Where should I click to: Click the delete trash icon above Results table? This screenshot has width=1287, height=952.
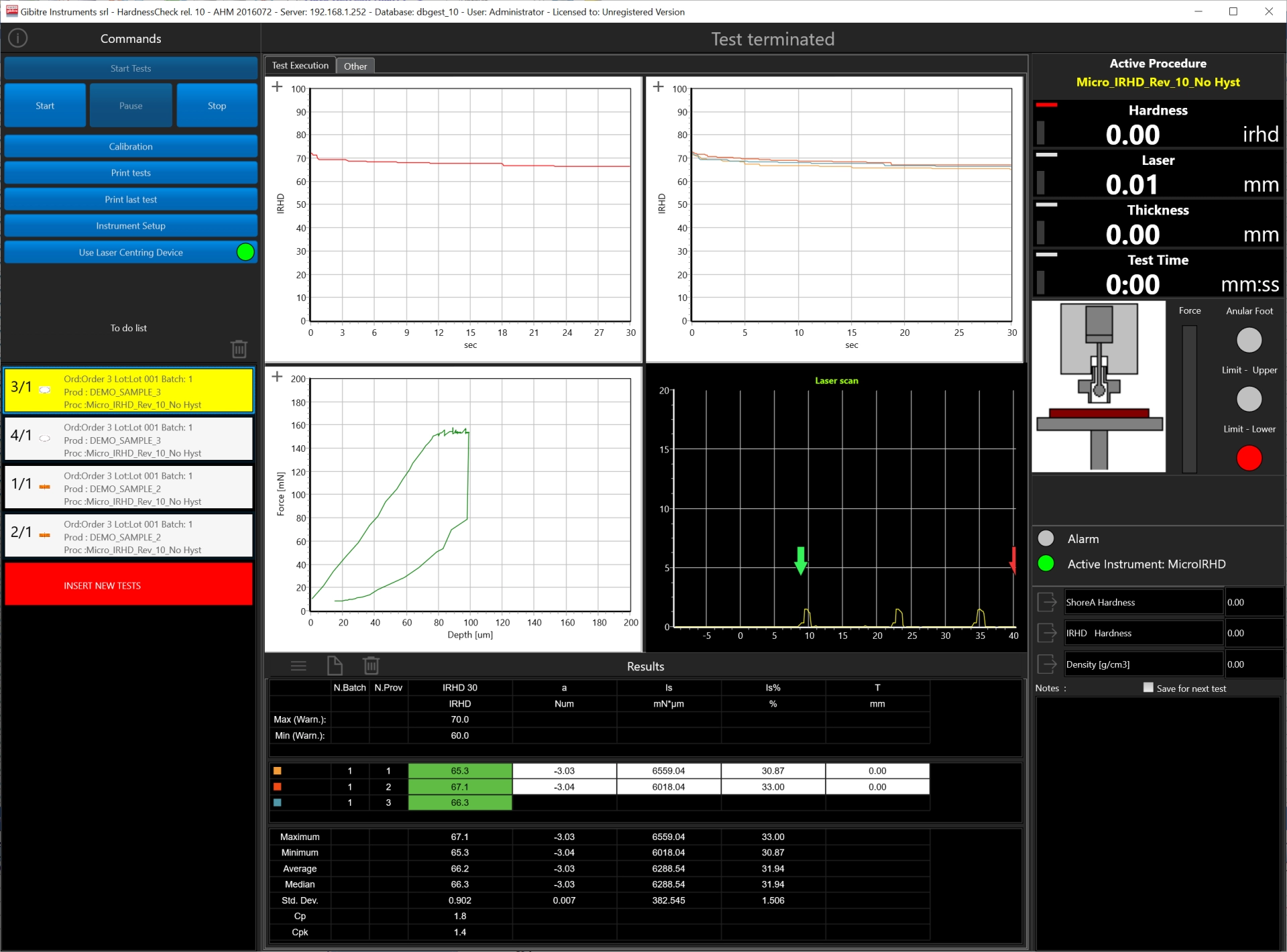[x=371, y=665]
